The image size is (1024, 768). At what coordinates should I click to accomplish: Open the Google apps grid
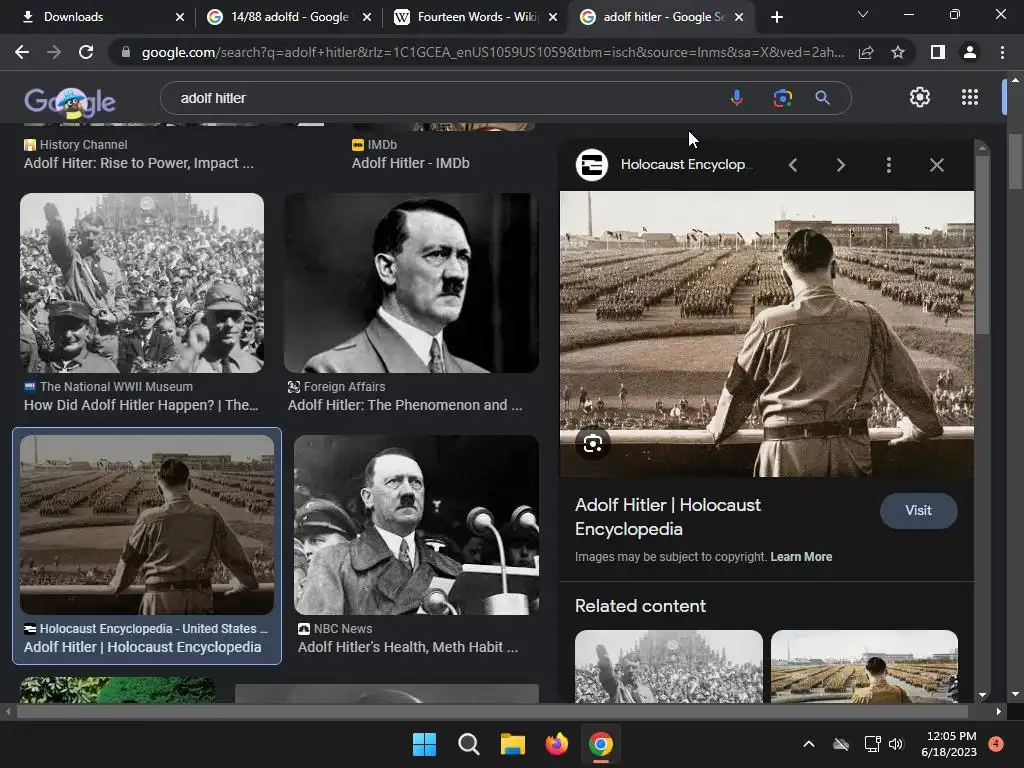click(x=970, y=97)
